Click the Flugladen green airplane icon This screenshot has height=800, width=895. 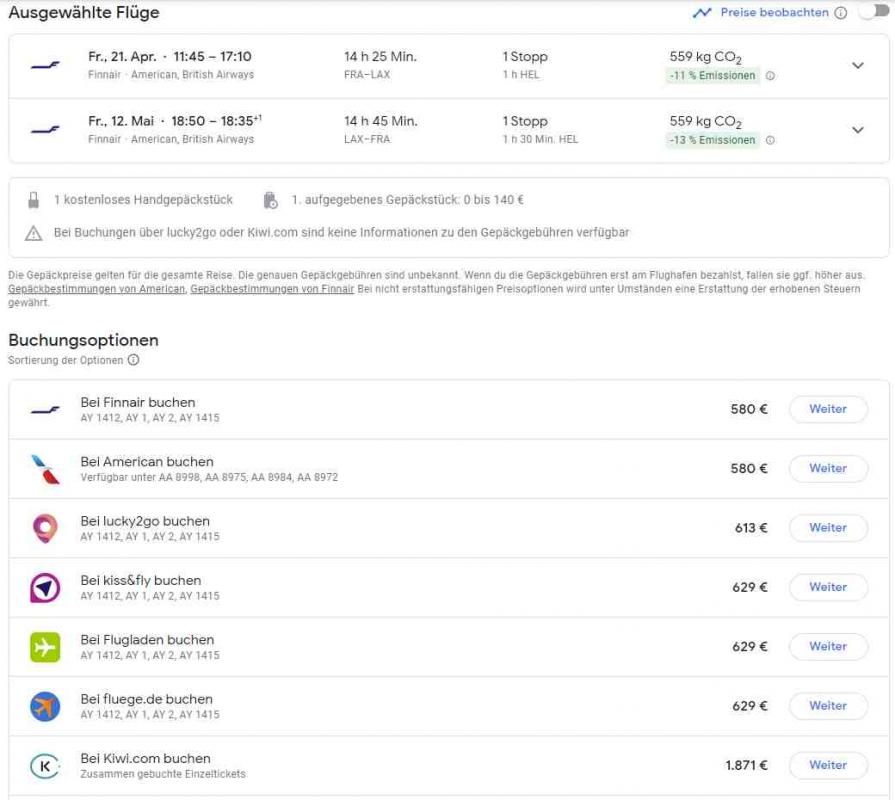coord(45,647)
